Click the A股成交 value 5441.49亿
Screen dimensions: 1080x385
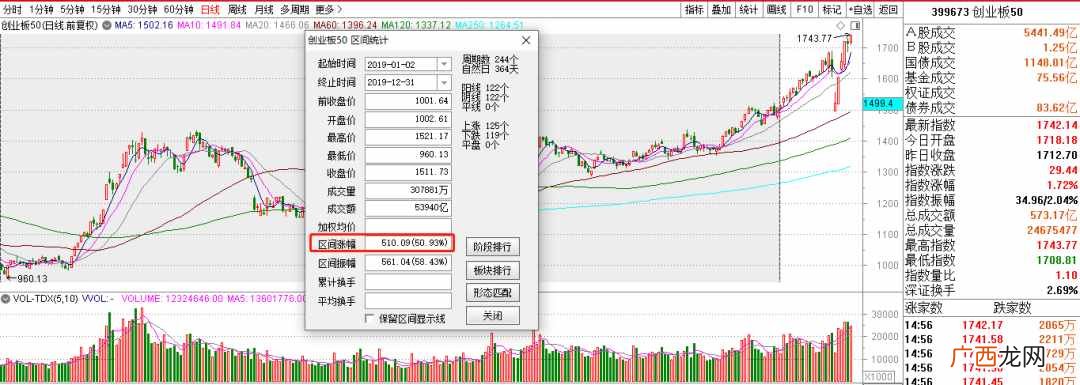[x=1049, y=32]
